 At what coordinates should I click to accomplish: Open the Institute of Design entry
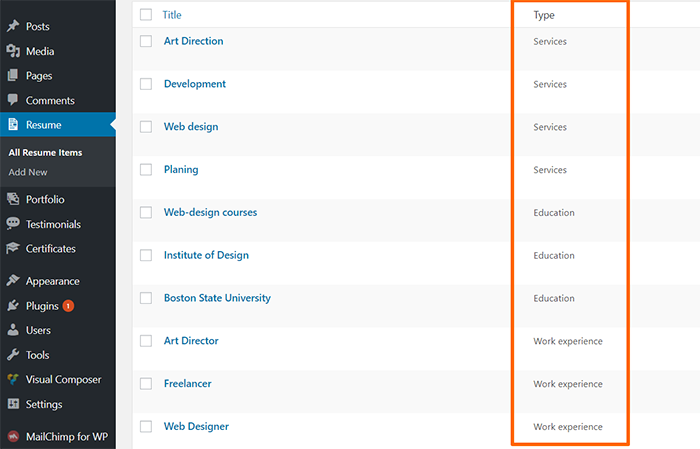206,255
